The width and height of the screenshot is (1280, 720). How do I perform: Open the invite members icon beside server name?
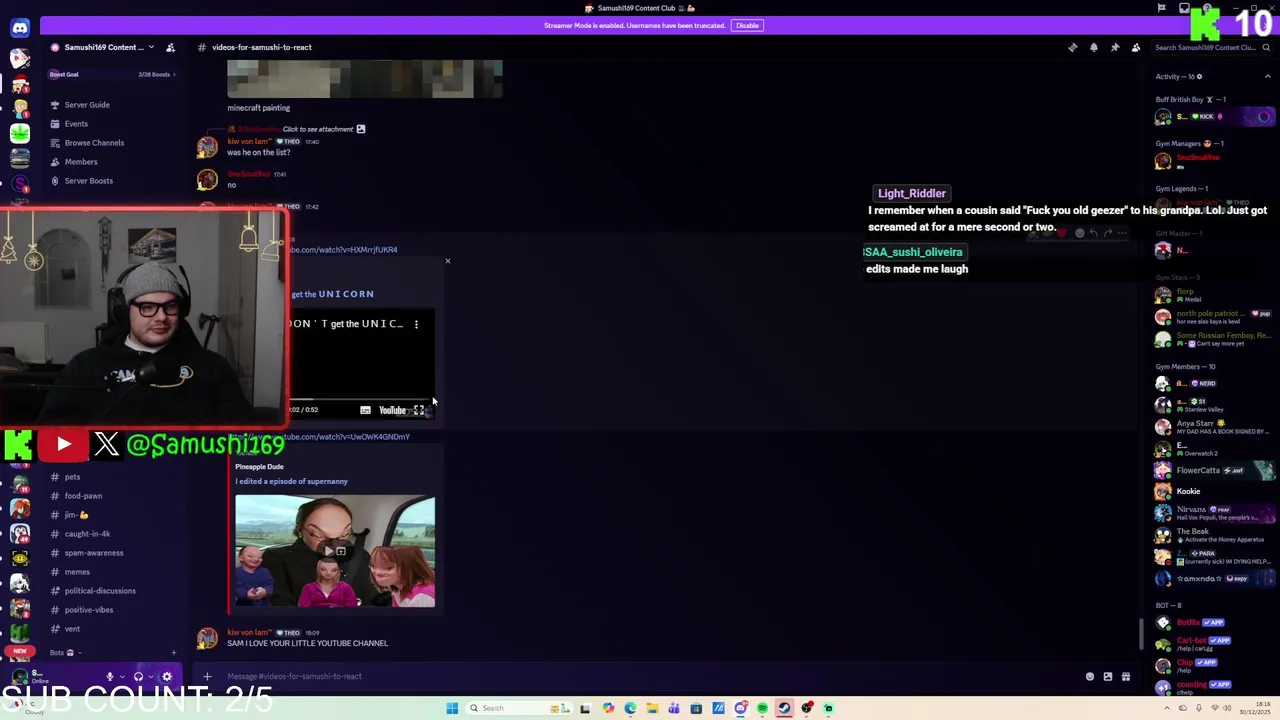[x=170, y=47]
